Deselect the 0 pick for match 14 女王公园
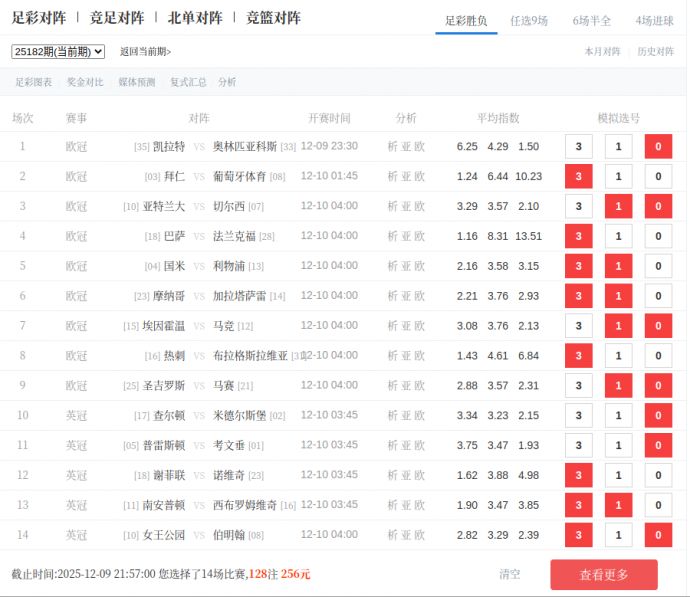Viewport: 690px width, 597px height. click(658, 536)
